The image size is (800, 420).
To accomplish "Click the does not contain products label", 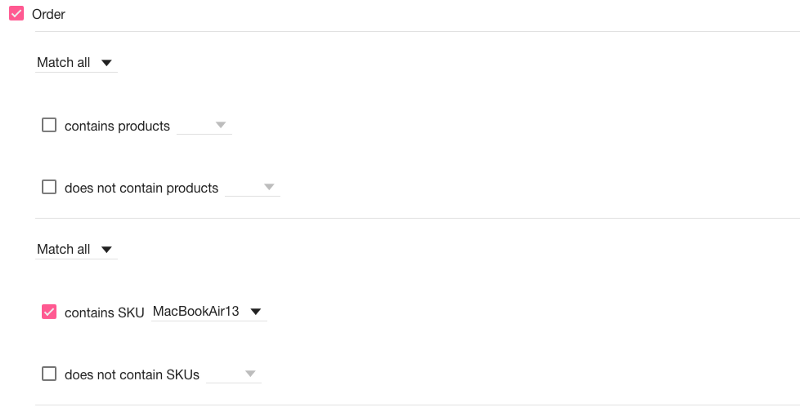I will pos(141,188).
